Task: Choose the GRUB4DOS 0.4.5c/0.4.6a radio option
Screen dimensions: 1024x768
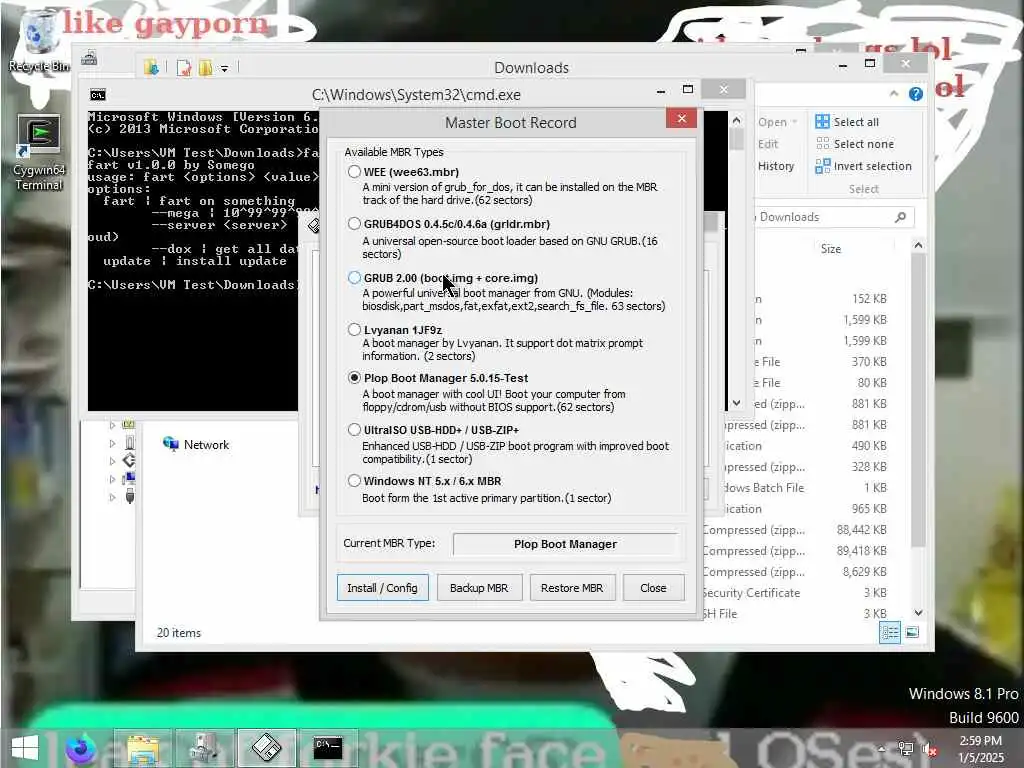Action: click(x=354, y=224)
